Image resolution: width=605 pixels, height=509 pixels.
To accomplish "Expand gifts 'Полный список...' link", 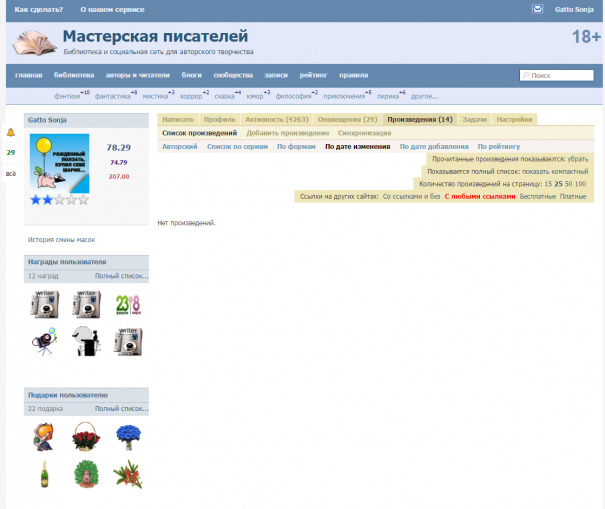I will 121,409.
